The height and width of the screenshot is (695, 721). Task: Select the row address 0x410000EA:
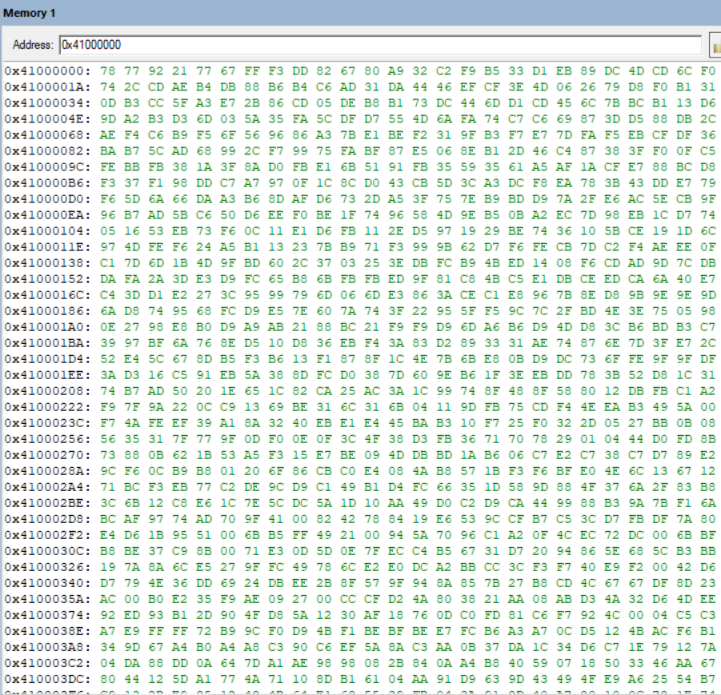click(x=48, y=215)
